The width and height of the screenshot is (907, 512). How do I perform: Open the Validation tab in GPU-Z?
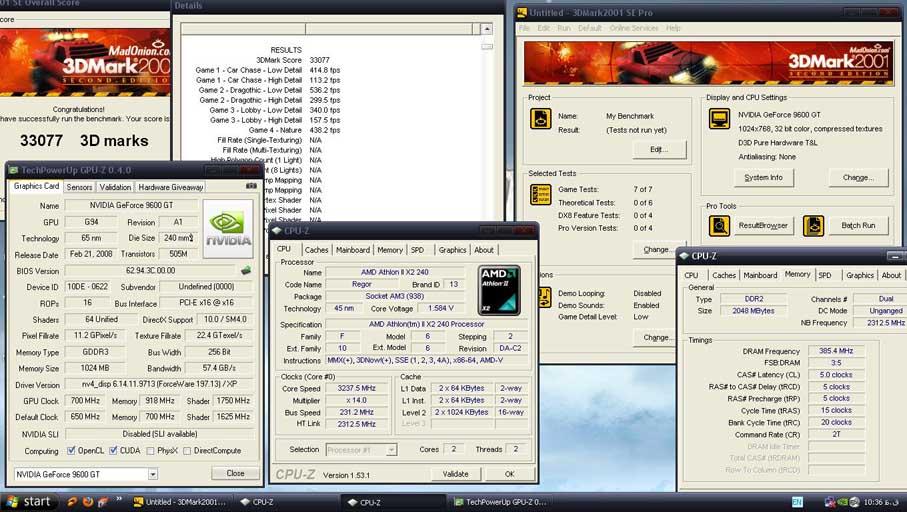(x=115, y=187)
